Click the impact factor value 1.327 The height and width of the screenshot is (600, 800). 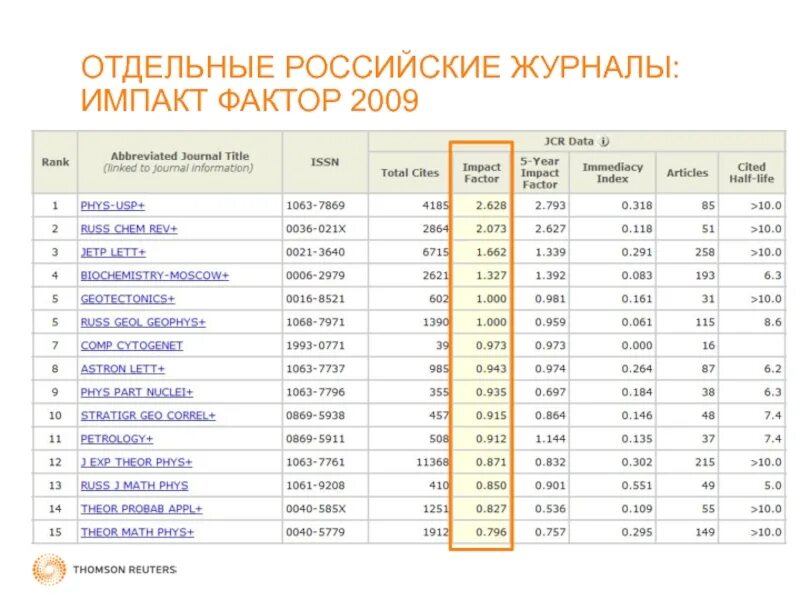(491, 276)
